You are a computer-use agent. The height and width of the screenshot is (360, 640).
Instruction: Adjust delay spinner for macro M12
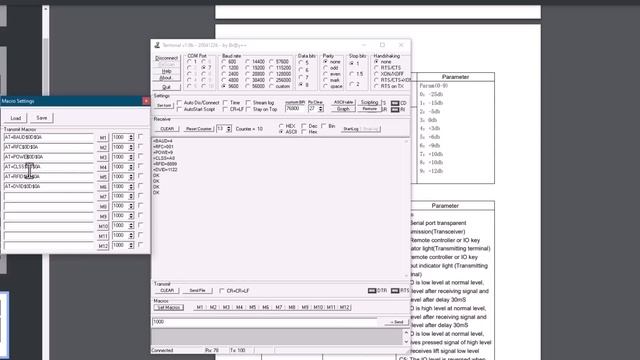click(131, 245)
